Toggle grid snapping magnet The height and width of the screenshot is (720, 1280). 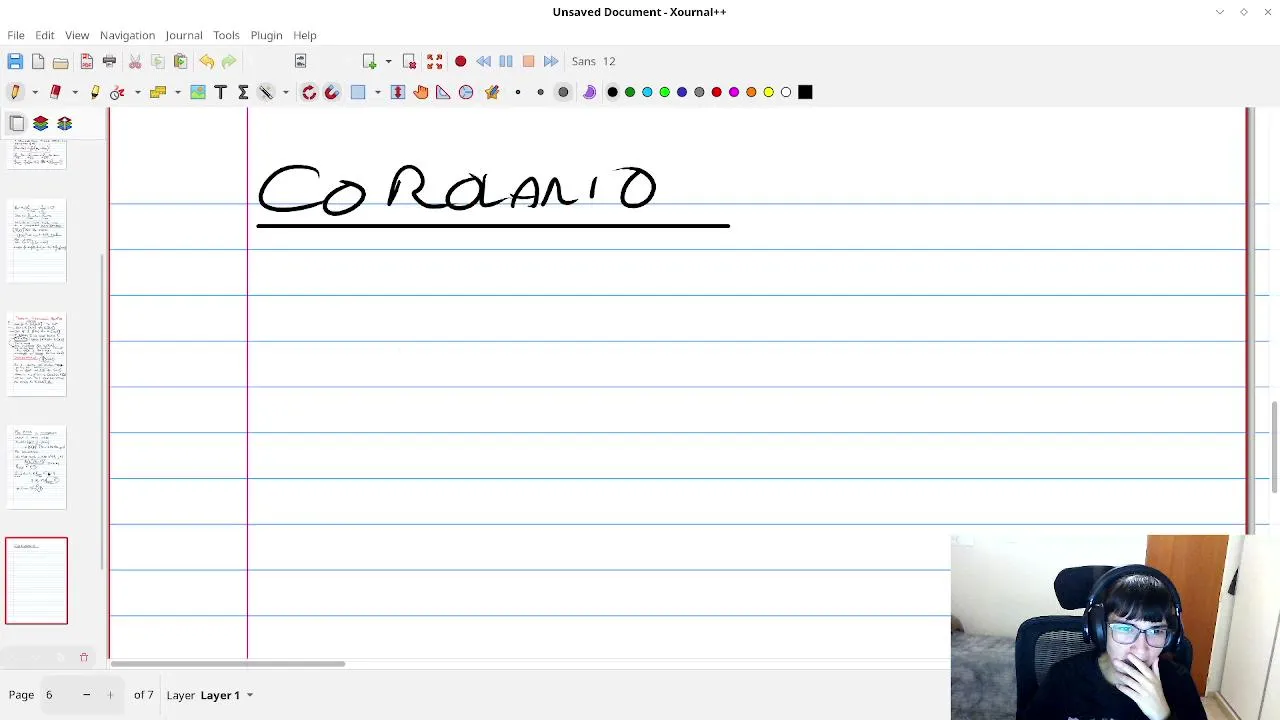332,92
